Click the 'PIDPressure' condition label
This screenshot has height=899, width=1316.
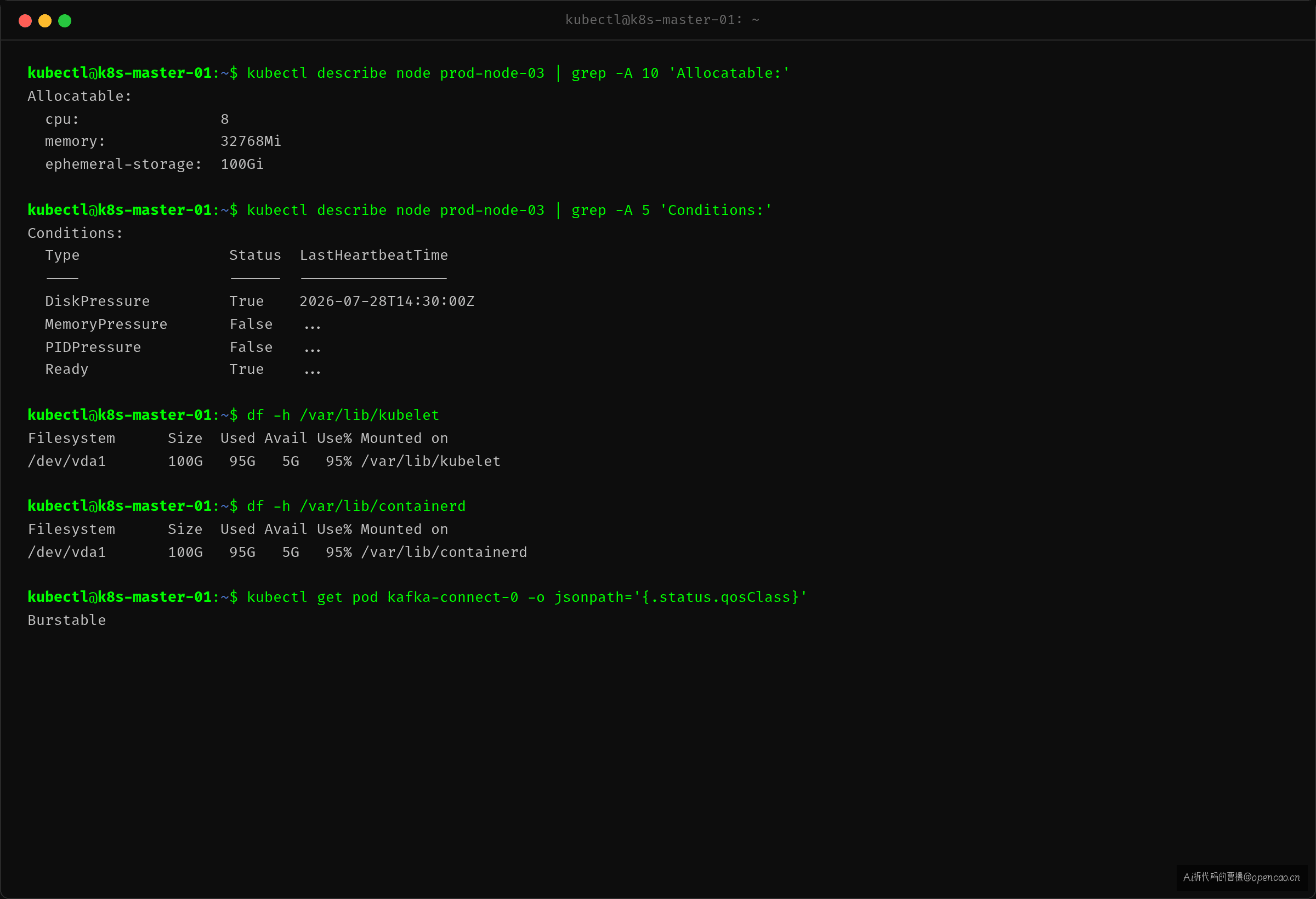click(93, 347)
